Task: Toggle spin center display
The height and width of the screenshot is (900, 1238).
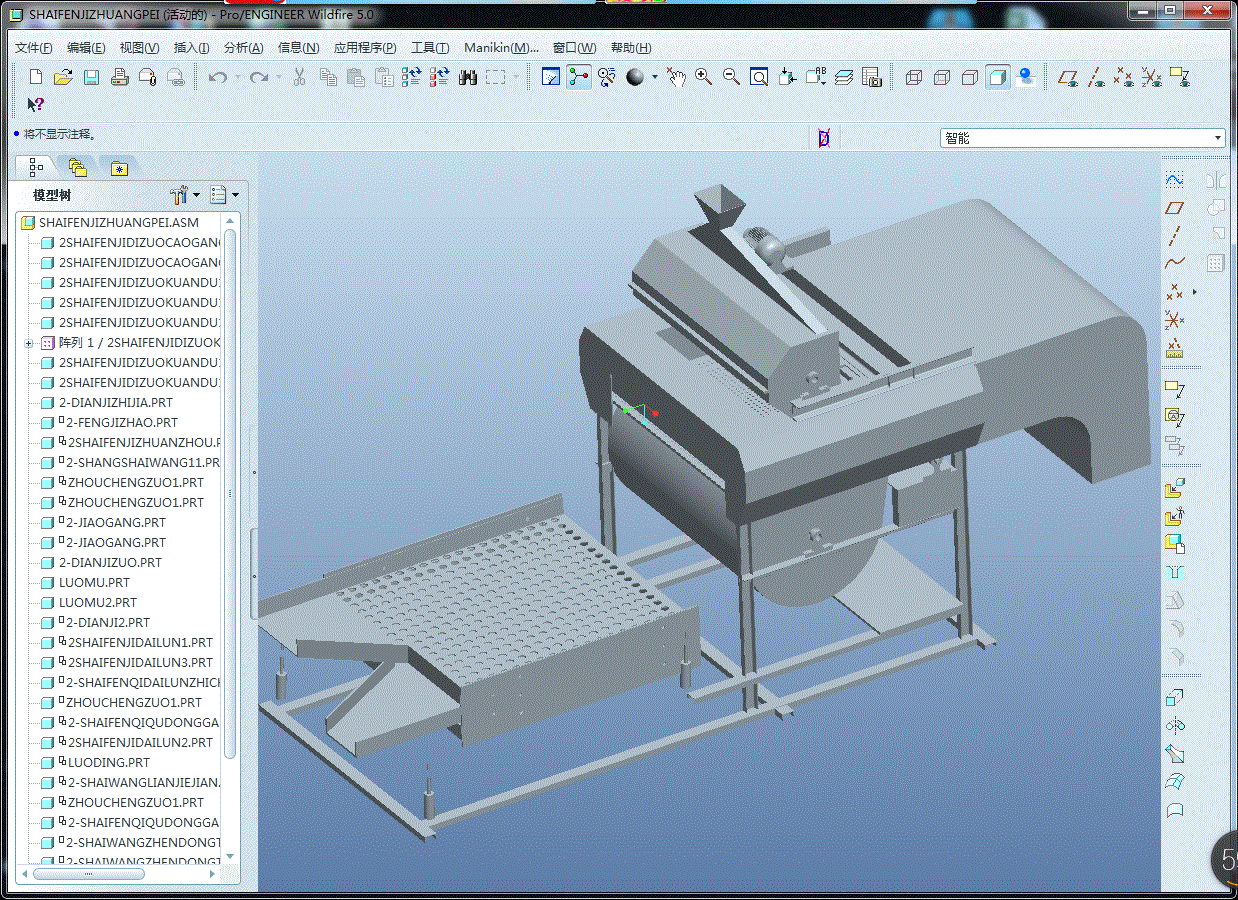Action: pyautogui.click(x=579, y=77)
